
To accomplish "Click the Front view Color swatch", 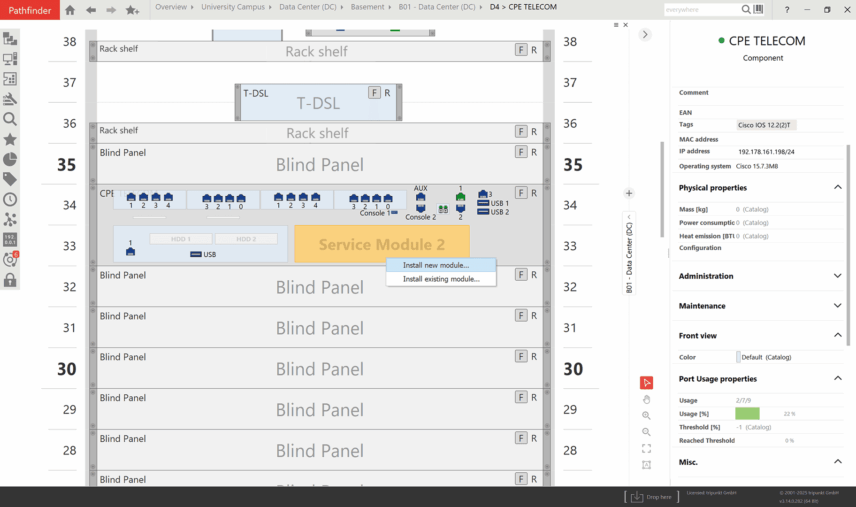I will point(738,357).
